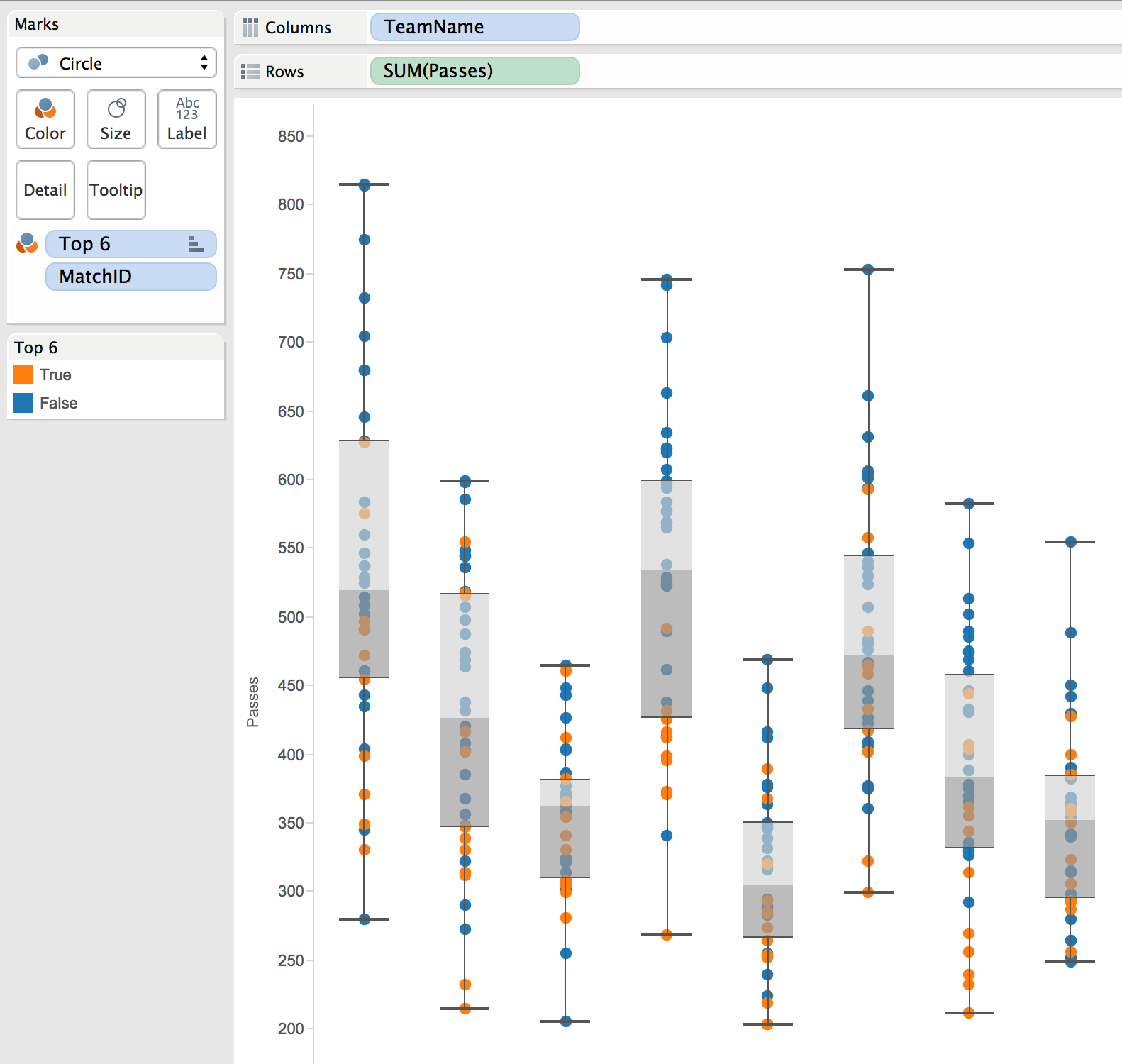Image resolution: width=1122 pixels, height=1064 pixels.
Task: Click the Columns shelf grid icon
Action: point(250,28)
